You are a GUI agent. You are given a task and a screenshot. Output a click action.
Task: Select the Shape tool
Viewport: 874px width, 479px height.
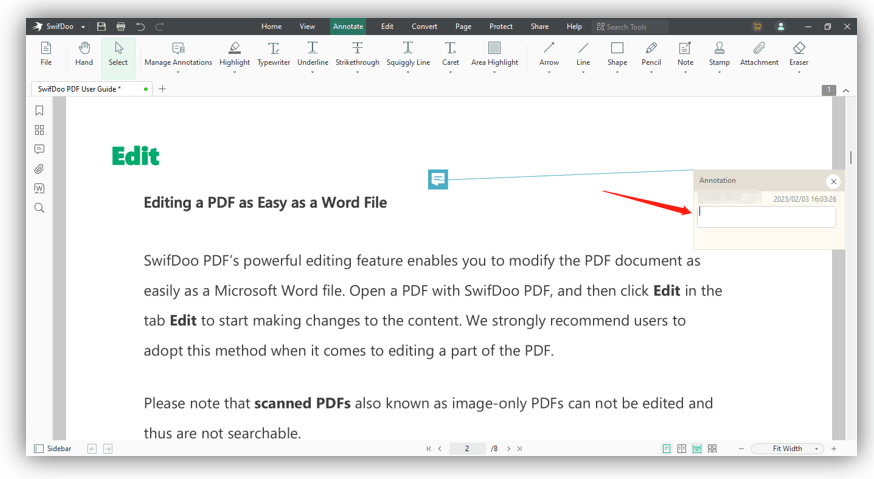617,54
